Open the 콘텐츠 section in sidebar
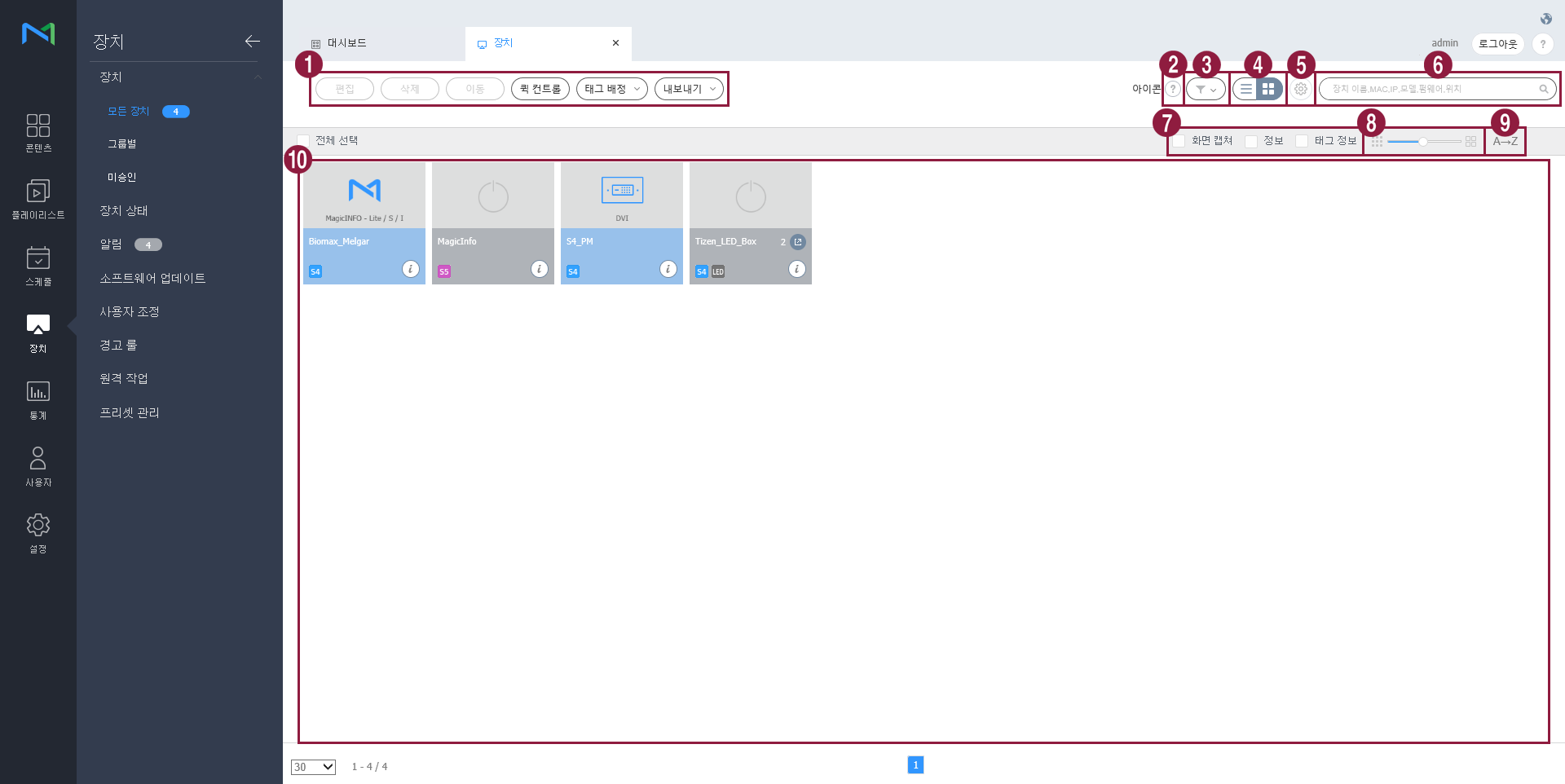This screenshot has height=784, width=1565. (x=37, y=133)
